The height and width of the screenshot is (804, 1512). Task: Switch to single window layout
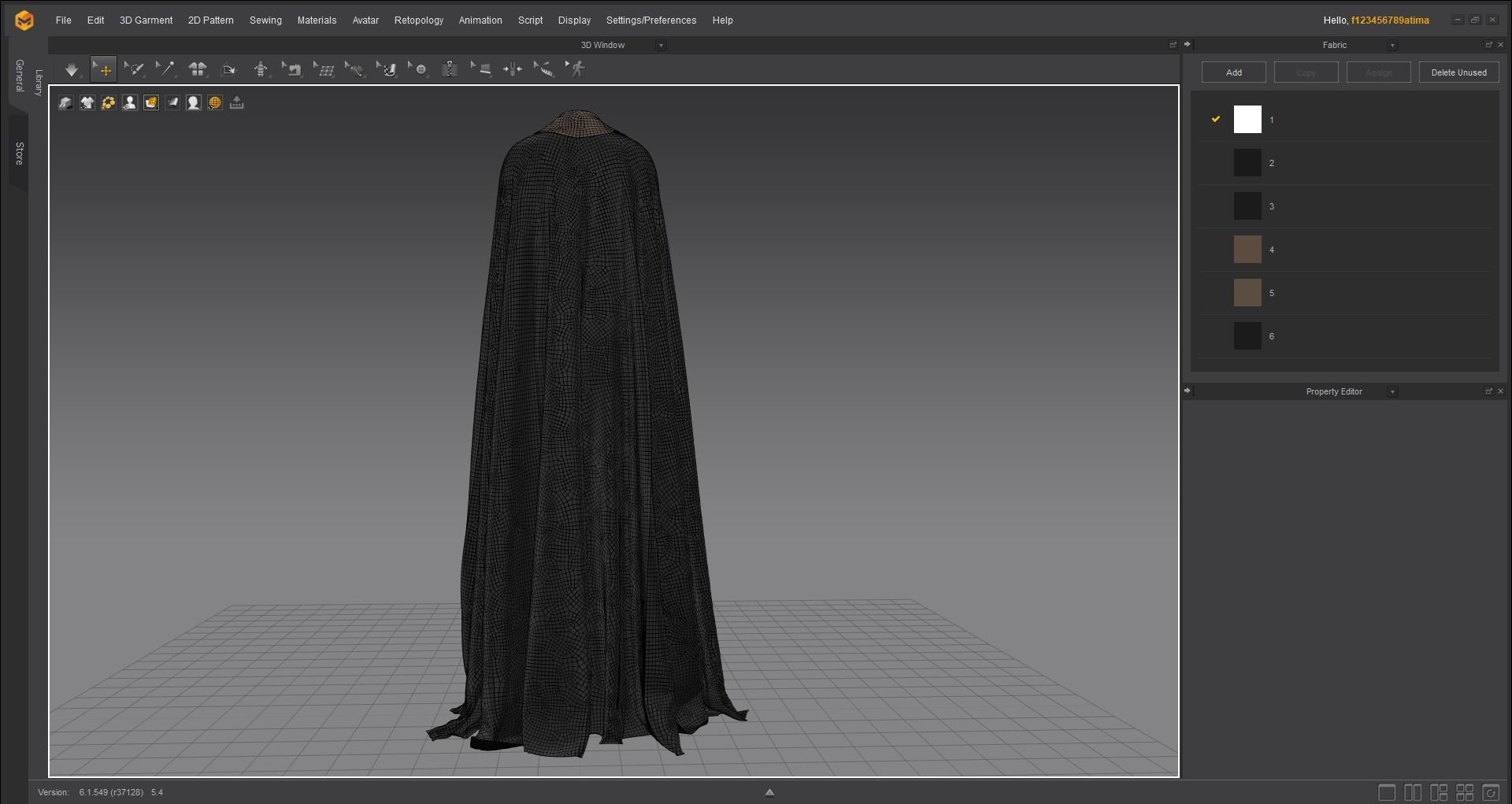pyautogui.click(x=1387, y=792)
